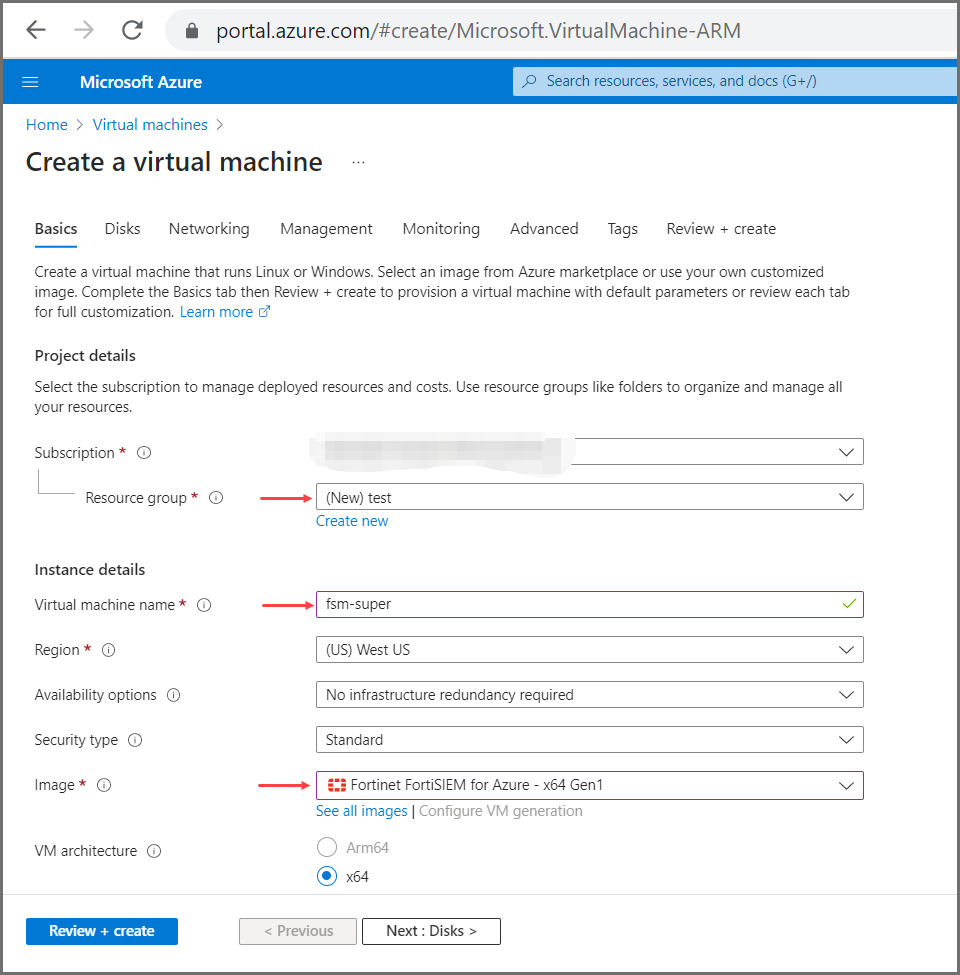Expand the Resource group dropdown
The width and height of the screenshot is (960, 975).
[589, 497]
